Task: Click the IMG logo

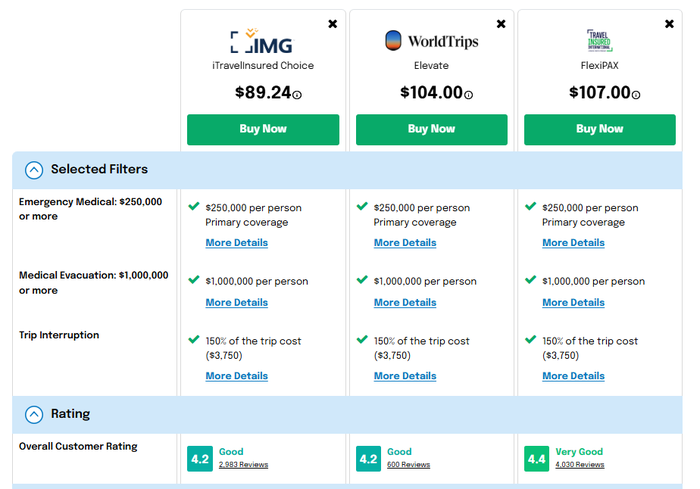Action: [x=262, y=41]
